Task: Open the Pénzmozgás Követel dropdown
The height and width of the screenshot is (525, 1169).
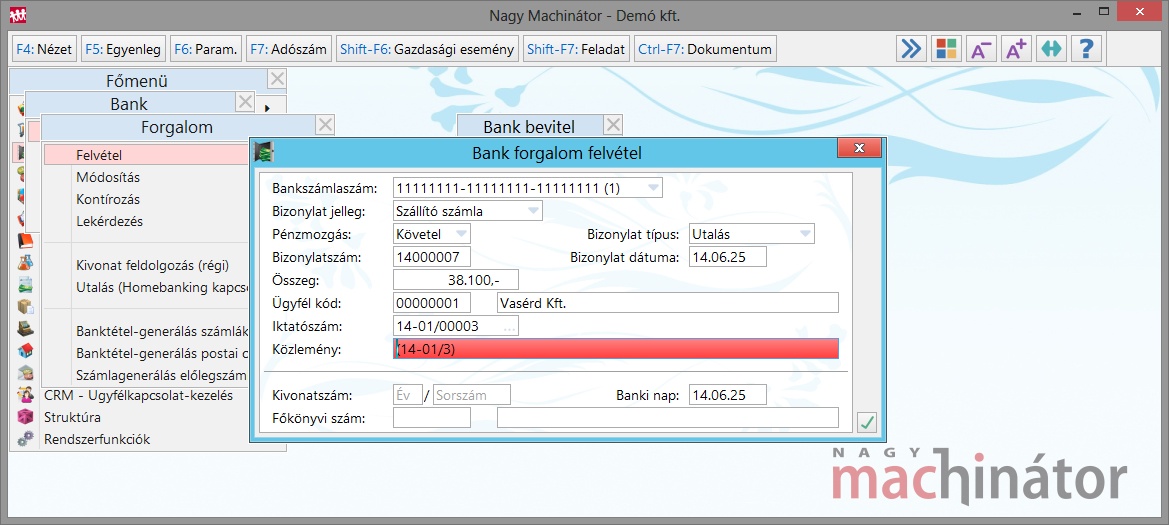Action: tap(461, 233)
